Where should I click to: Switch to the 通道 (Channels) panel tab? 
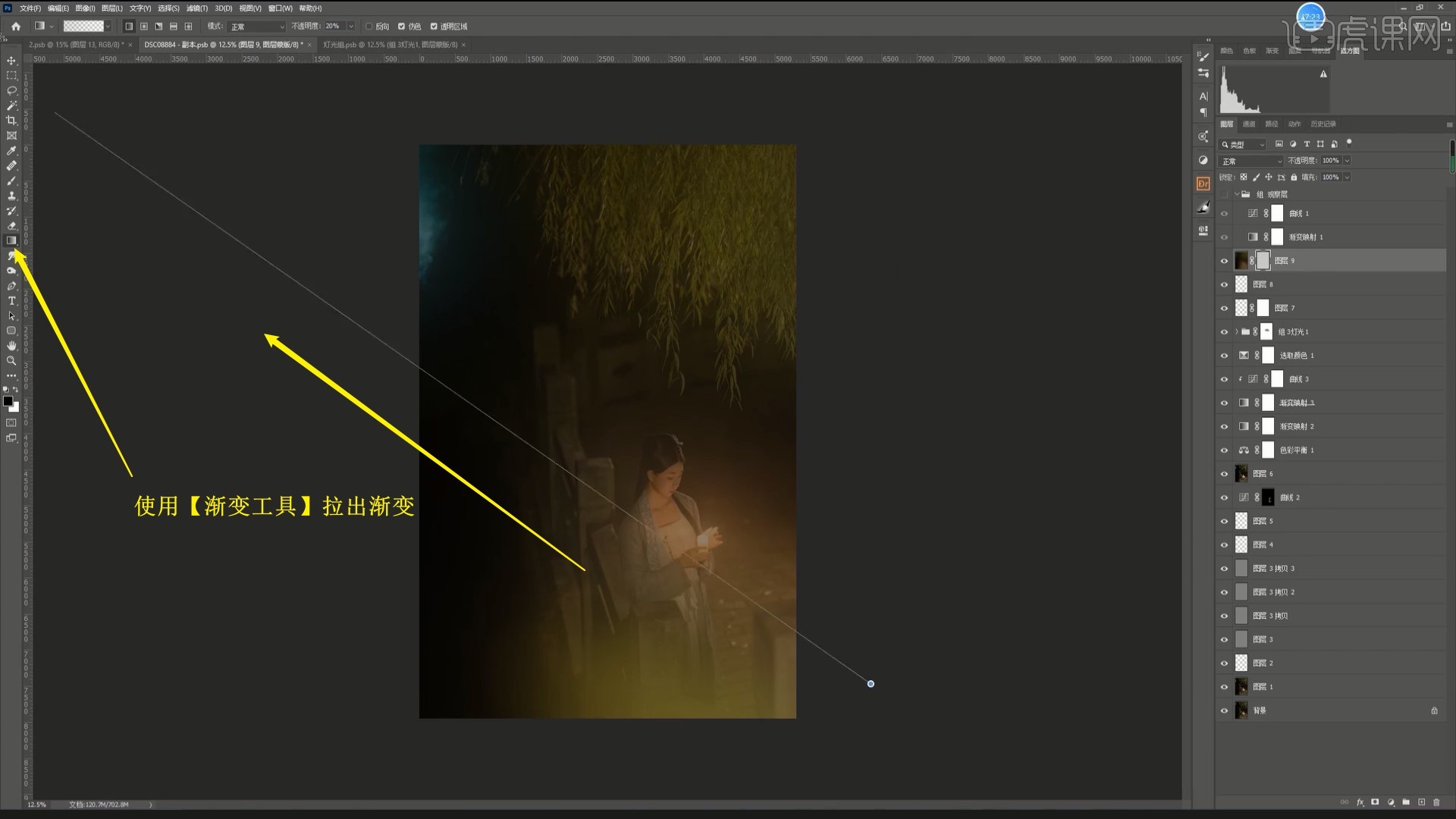pos(1249,124)
